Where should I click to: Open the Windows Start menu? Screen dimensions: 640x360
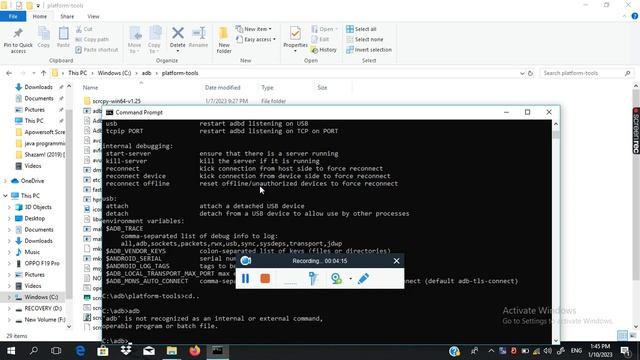(x=11, y=351)
